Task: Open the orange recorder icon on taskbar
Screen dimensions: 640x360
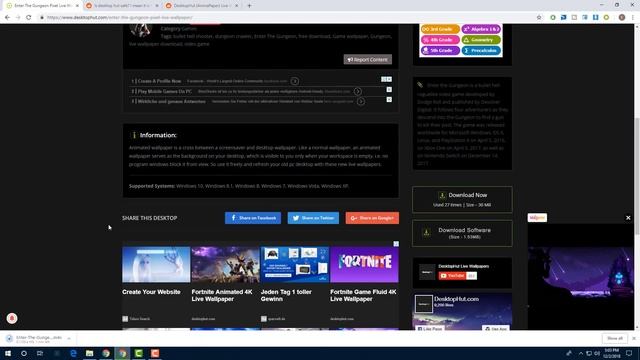Action: tap(155, 353)
